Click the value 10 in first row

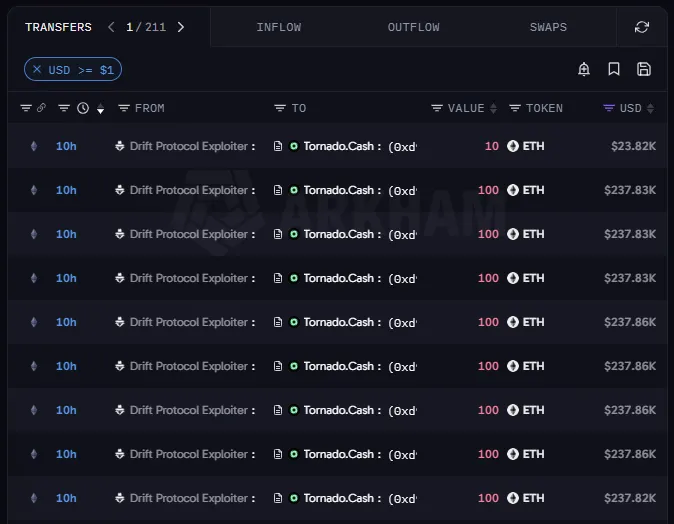[492, 146]
